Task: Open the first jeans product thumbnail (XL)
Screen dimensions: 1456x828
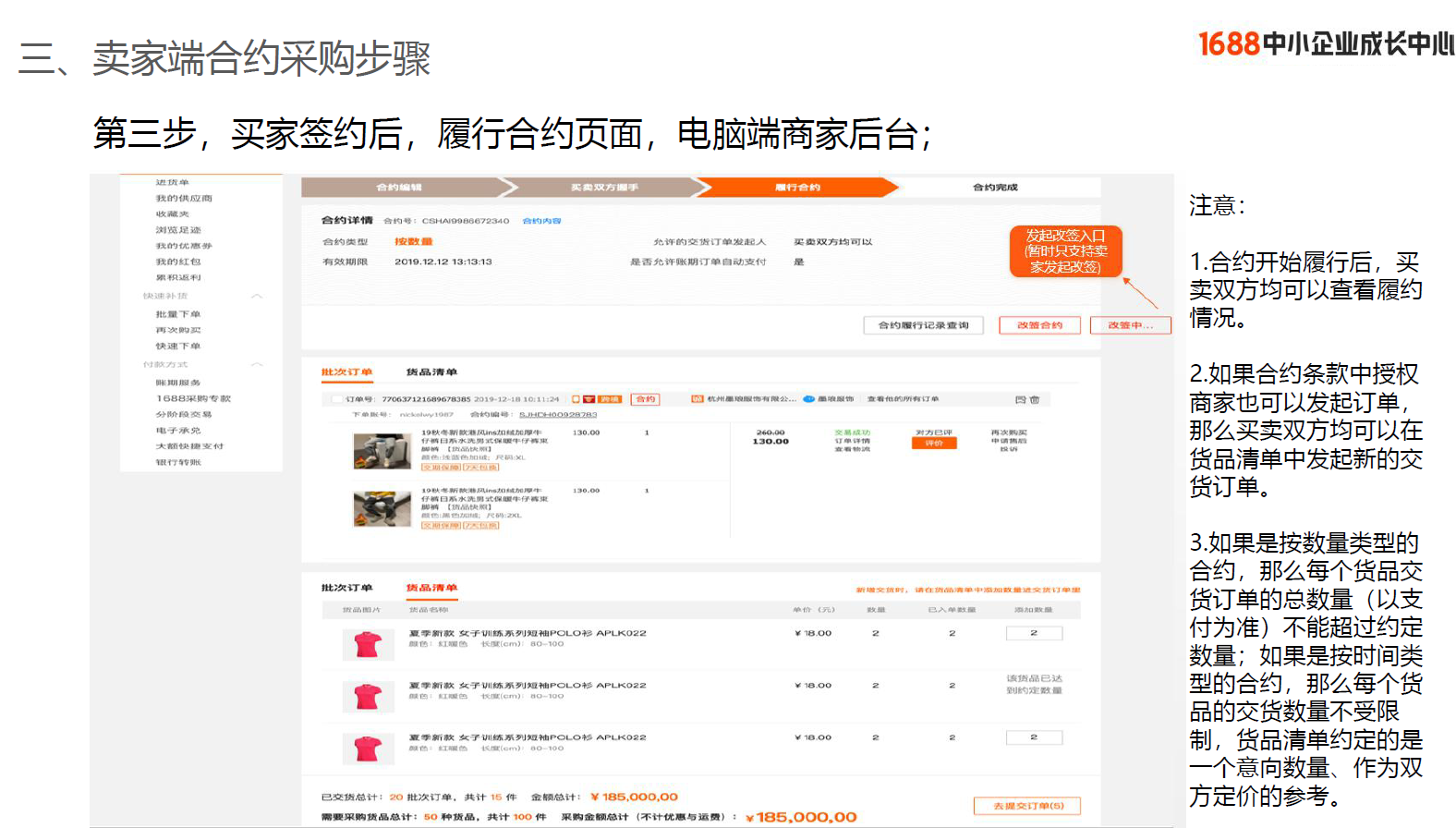Action: [x=382, y=451]
